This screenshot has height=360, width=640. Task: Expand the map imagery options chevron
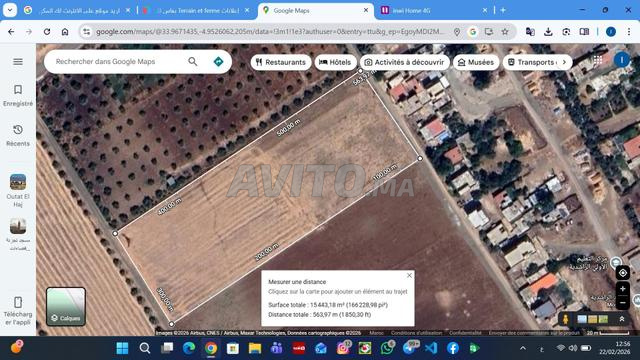[622, 319]
